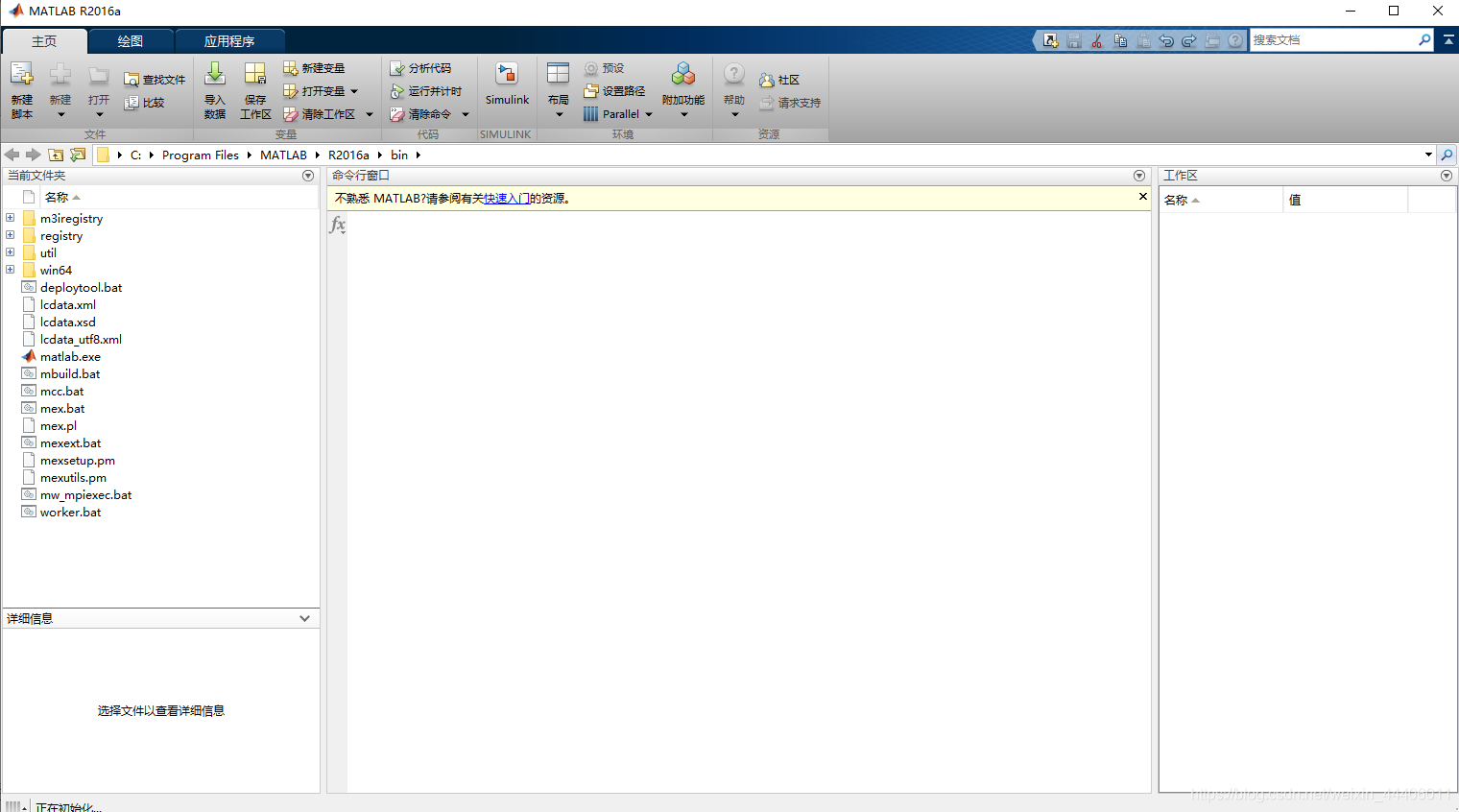Open the 清除命令 dropdown arrow
The height and width of the screenshot is (812, 1459).
click(x=466, y=114)
